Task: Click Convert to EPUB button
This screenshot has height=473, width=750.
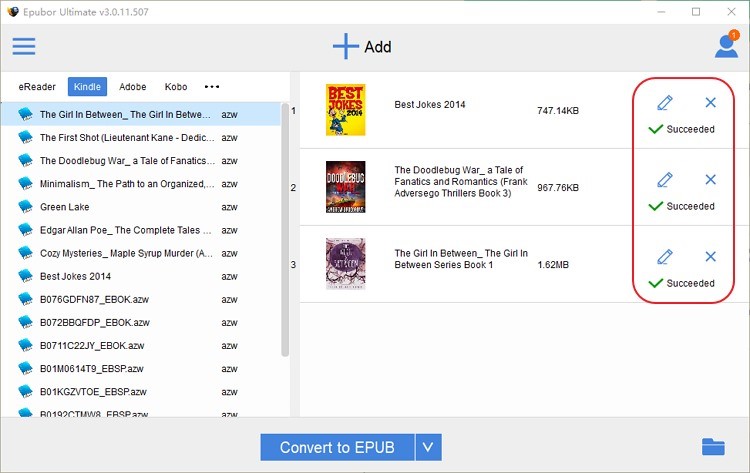Action: coord(337,447)
